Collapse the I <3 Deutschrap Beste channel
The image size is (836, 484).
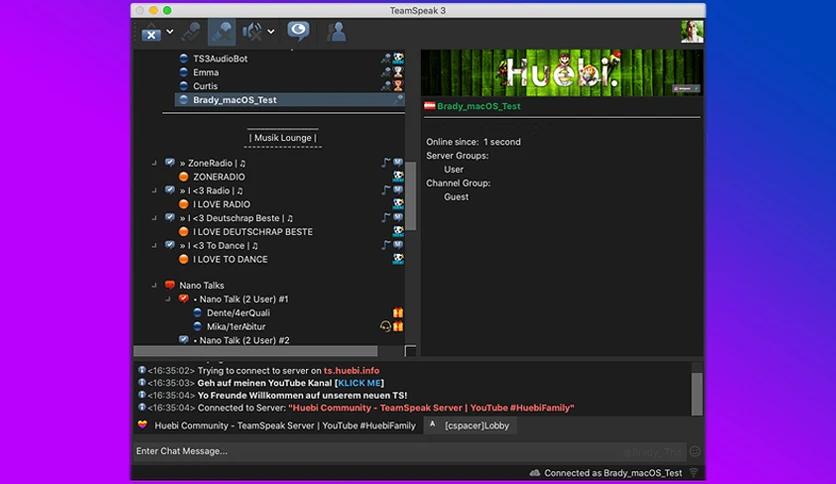tap(154, 218)
